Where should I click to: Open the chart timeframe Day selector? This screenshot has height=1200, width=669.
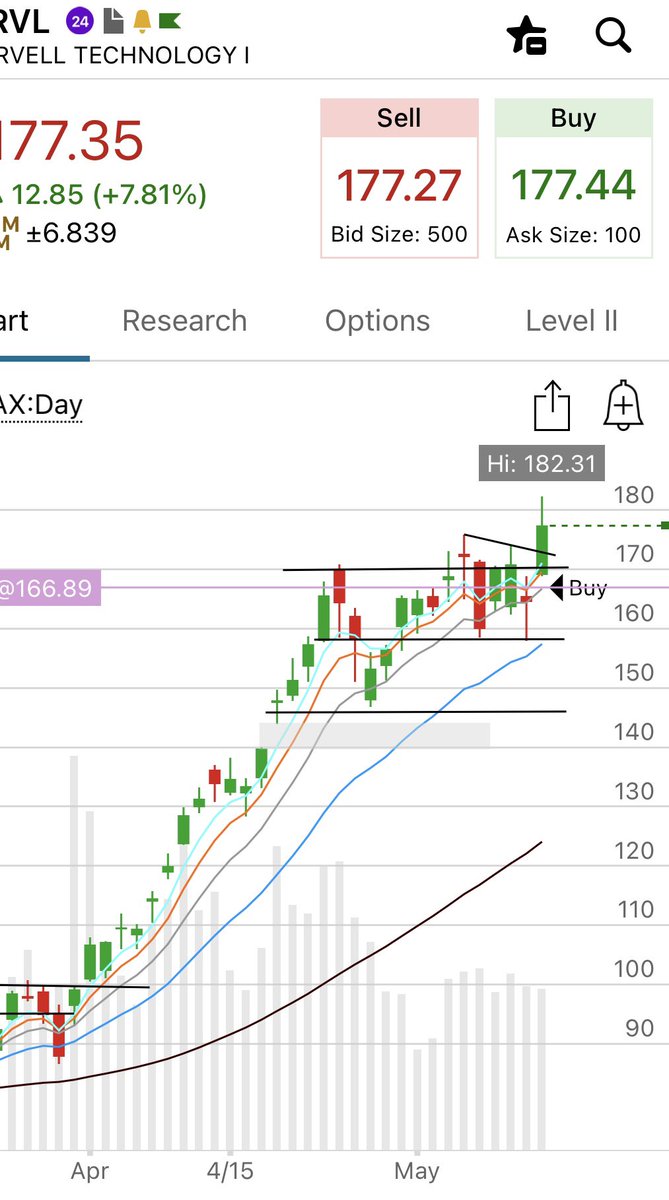41,405
